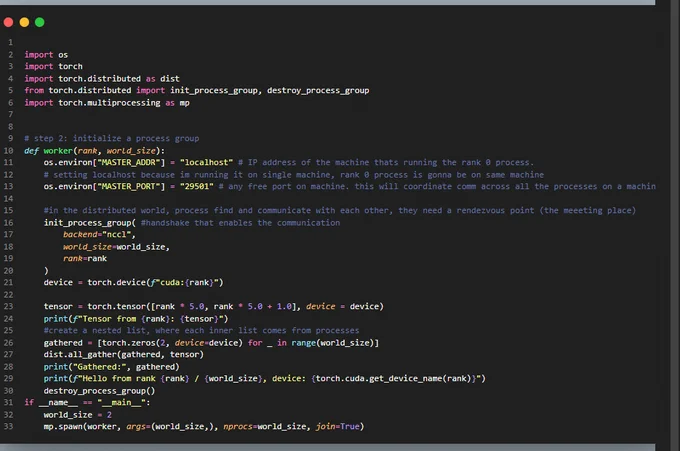
Task: Click the "MASTER_ADDR" string on line 11
Action: click(x=131, y=163)
